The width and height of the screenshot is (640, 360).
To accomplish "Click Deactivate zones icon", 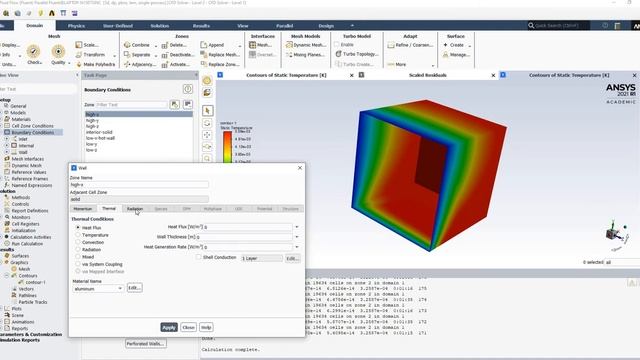I will pos(164,55).
